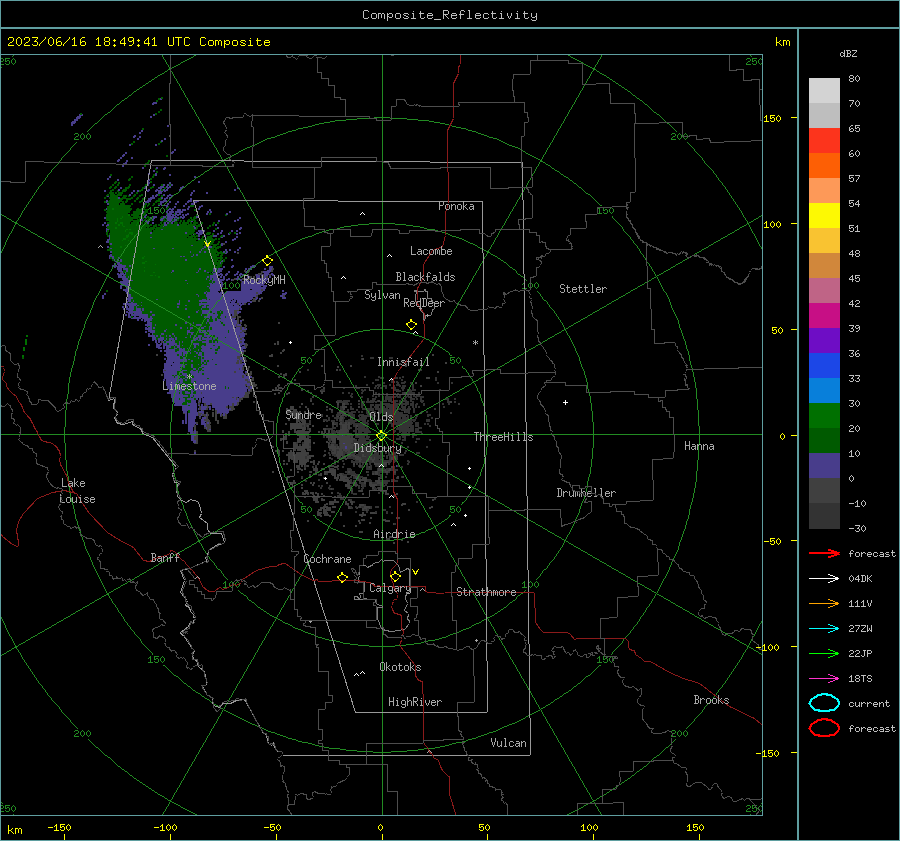Click the 04DK legend label
The width and height of the screenshot is (900, 841).
click(x=860, y=579)
